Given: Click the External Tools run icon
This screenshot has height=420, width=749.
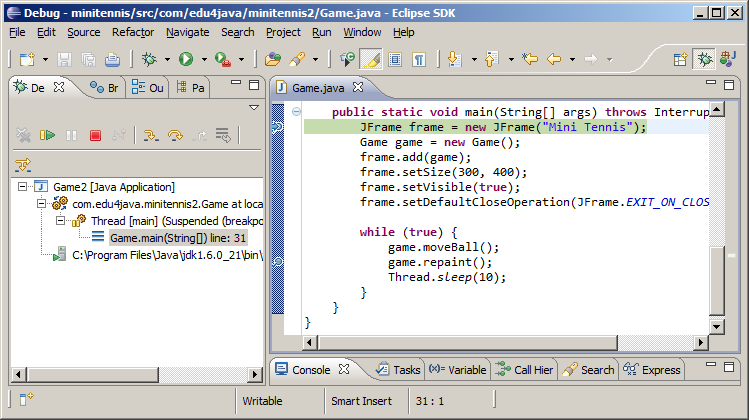Looking at the screenshot, I should [x=223, y=59].
